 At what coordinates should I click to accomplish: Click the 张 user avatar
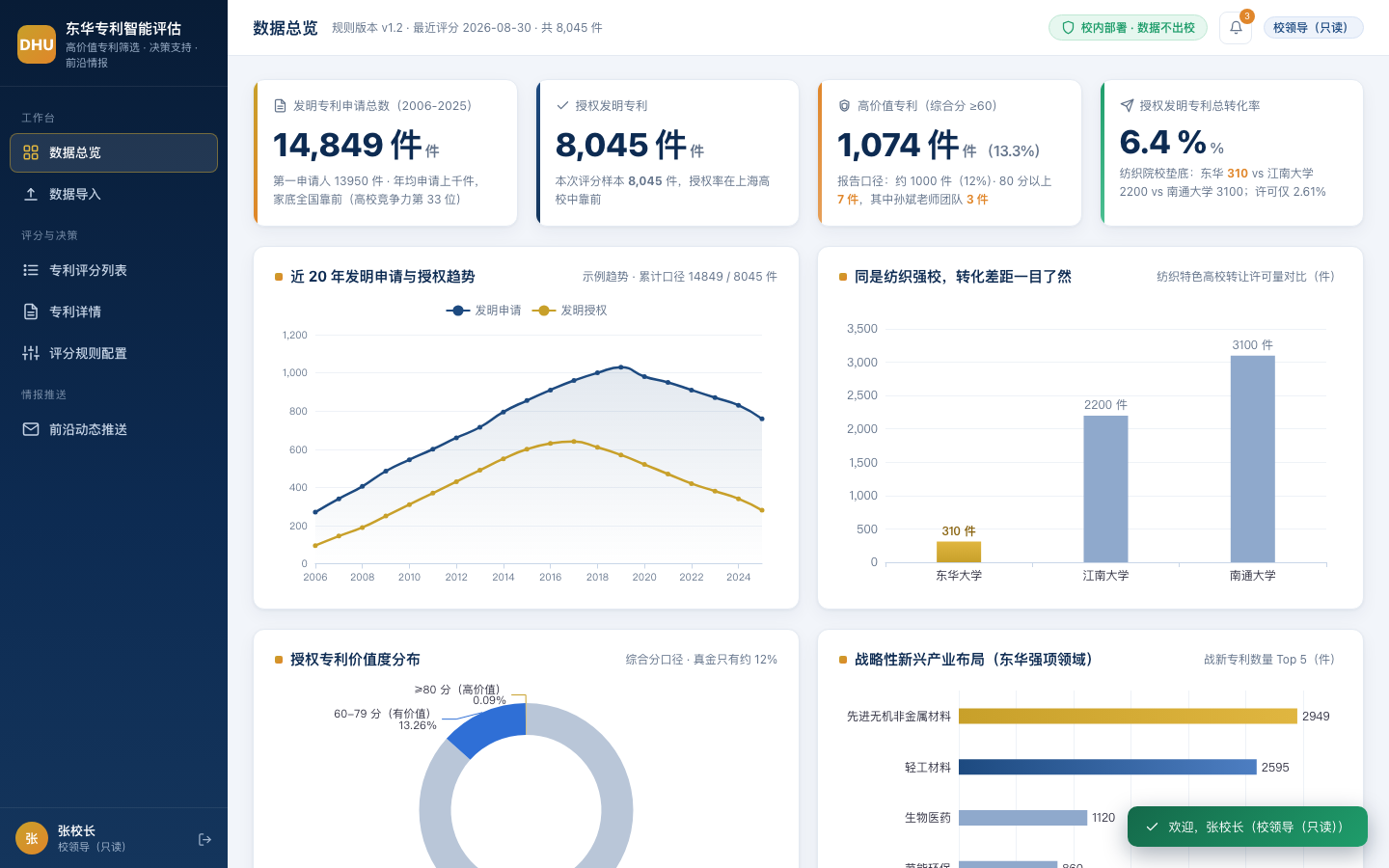(32, 838)
